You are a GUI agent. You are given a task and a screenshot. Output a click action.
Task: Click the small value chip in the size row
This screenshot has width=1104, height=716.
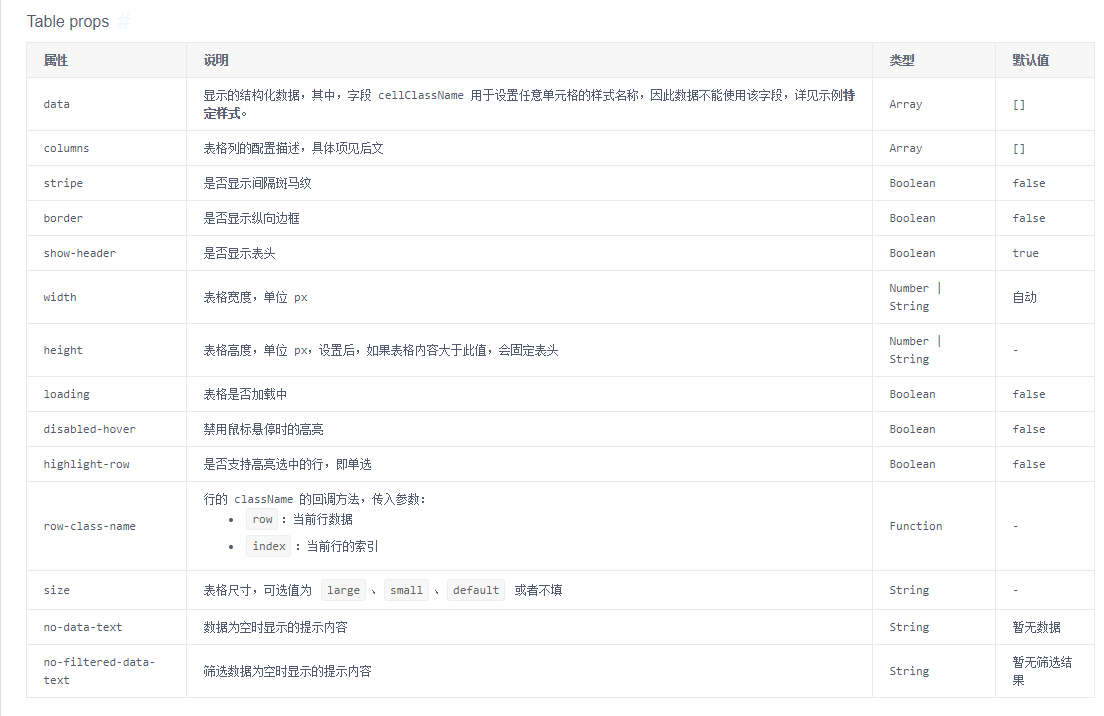406,590
